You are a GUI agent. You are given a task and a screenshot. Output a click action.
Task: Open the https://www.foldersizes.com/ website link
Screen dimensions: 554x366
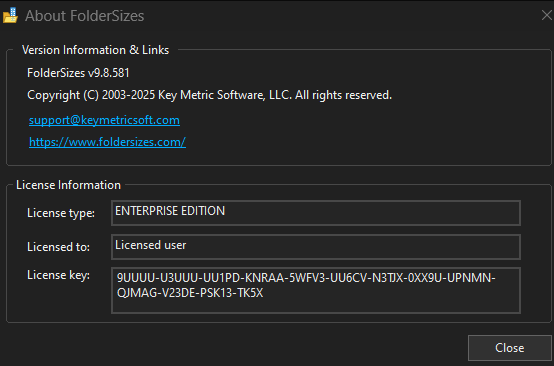[107, 142]
